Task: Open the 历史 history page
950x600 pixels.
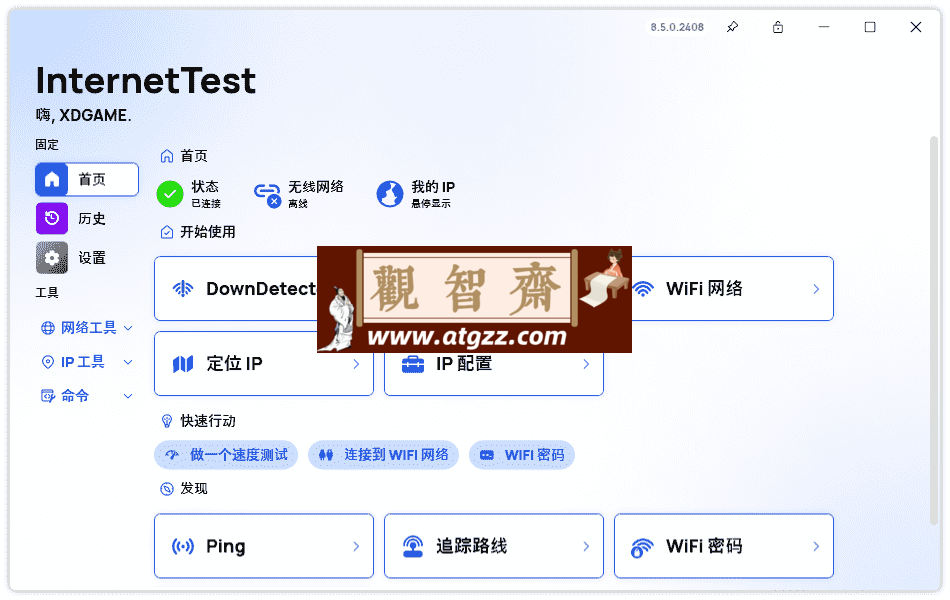Action: pos(87,218)
